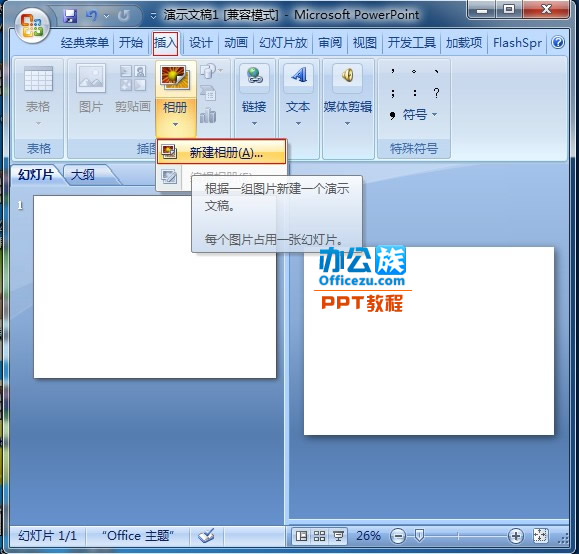This screenshot has height=554, width=579.
Task: Click the 剪贴画 clip art icon
Action: click(133, 78)
